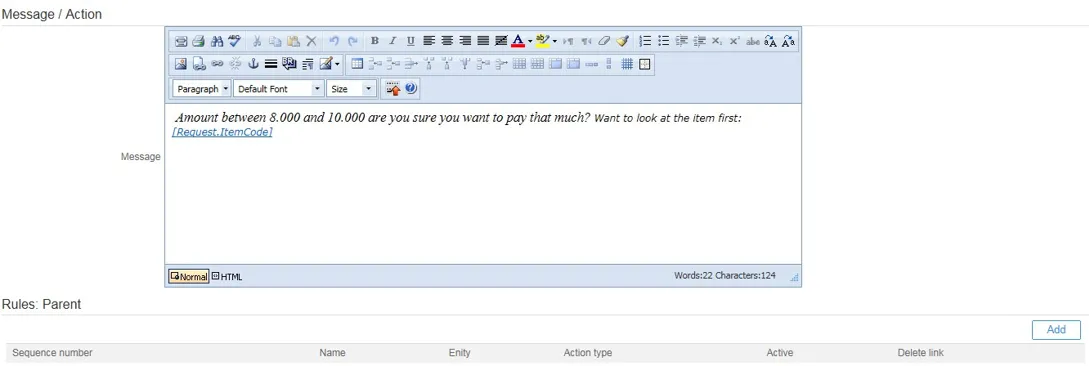1089x366 pixels.
Task: Click the upload arrow icon
Action: click(x=393, y=89)
